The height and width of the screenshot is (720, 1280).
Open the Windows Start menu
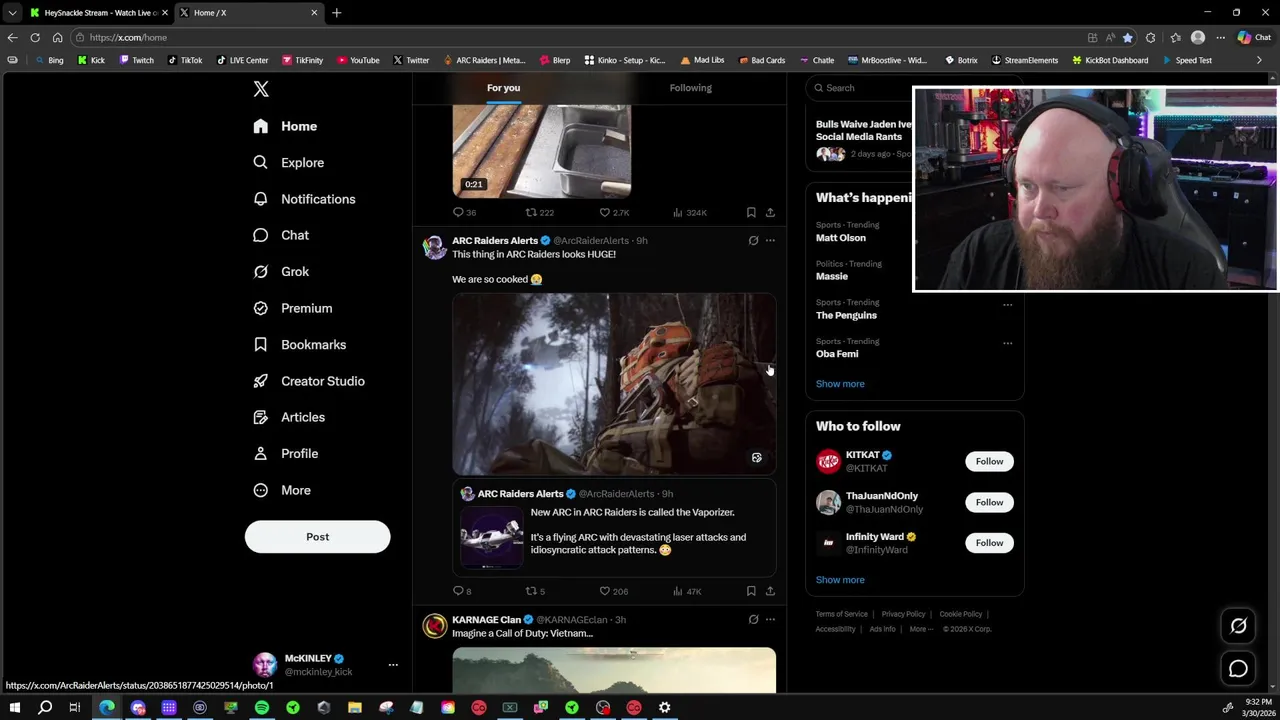[x=14, y=708]
